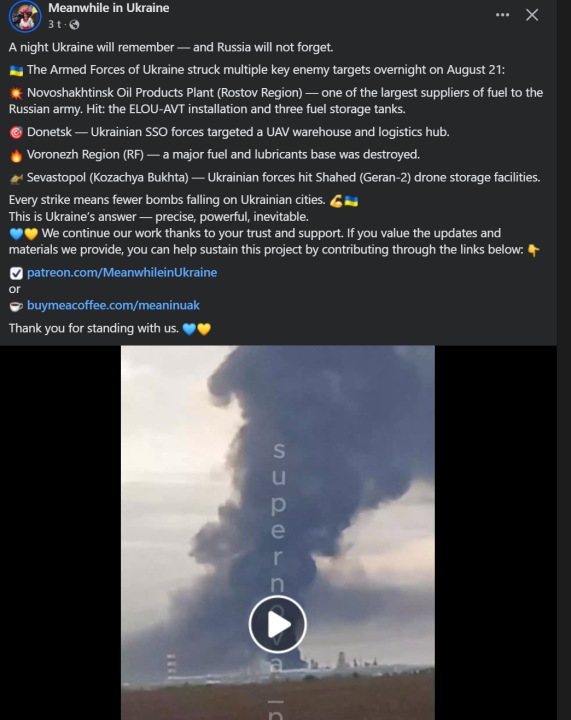Click the Meanwhile in Ukraine page name
571x720 pixels.
point(109,8)
